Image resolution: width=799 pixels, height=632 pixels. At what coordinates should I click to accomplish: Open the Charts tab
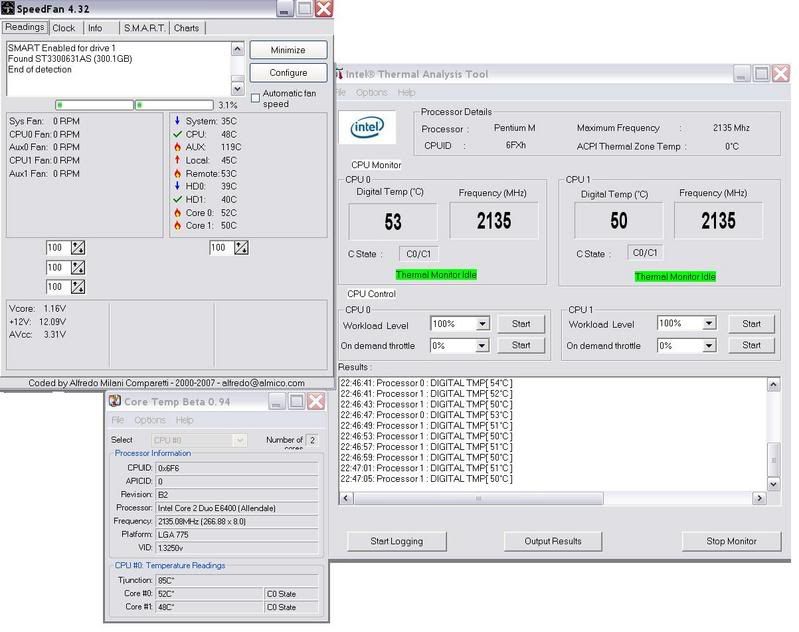(187, 28)
